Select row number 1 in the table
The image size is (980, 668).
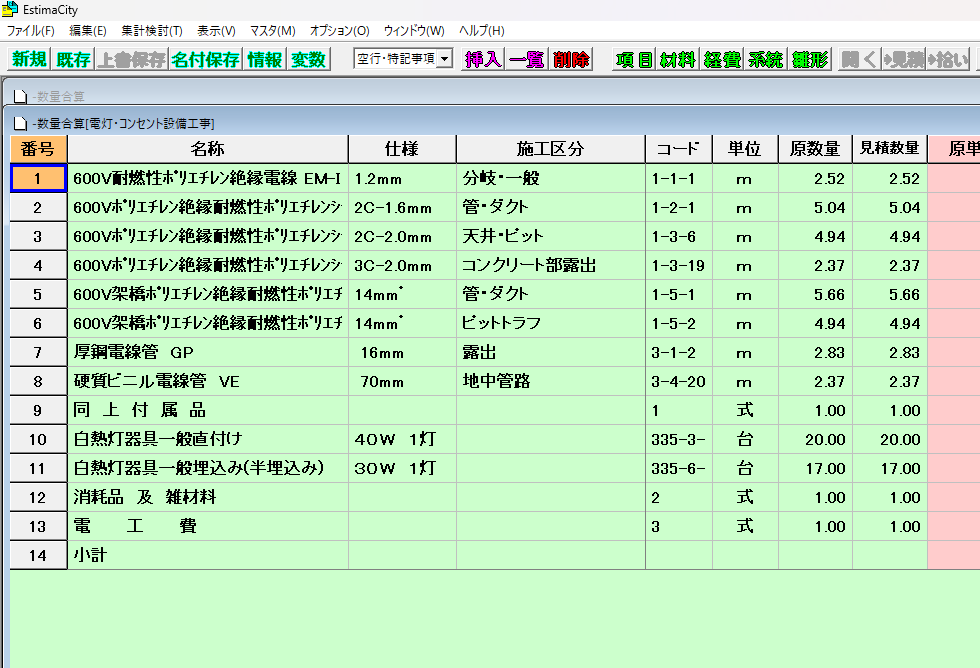click(x=38, y=176)
